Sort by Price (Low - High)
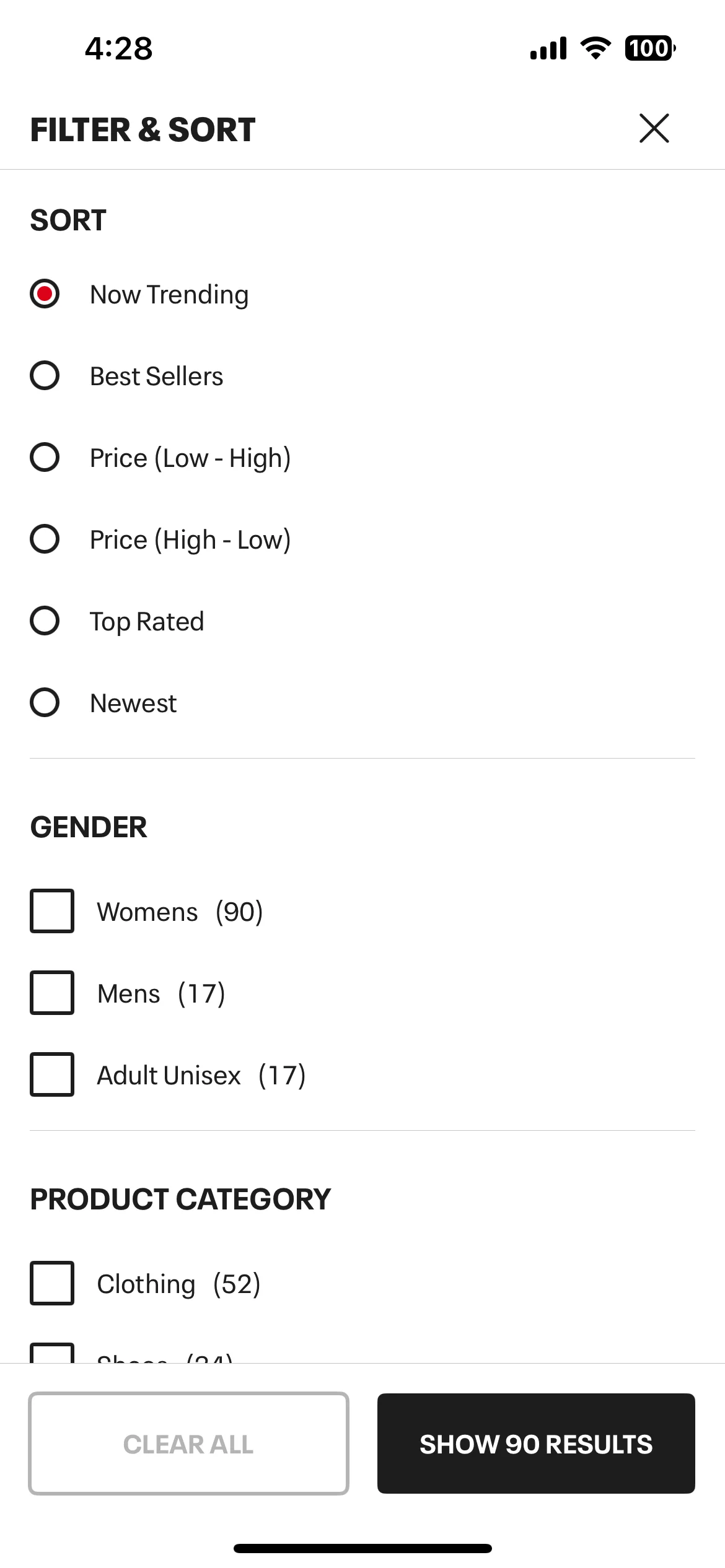The height and width of the screenshot is (1568, 725). tap(45, 457)
